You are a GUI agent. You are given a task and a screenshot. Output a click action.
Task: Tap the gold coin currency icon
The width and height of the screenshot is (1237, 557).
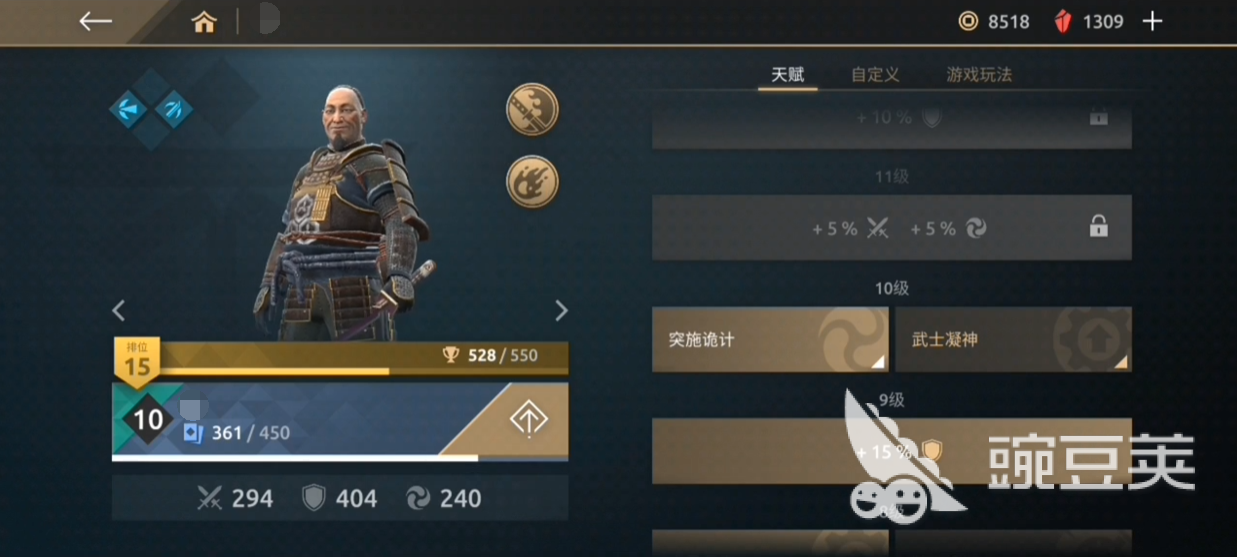coord(967,21)
